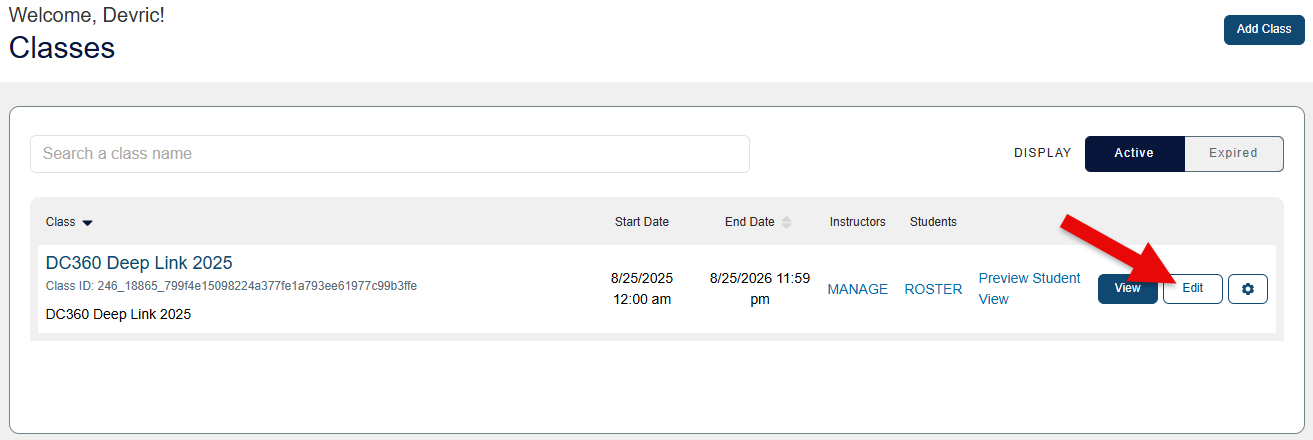Click the Class ID text in the row
The image size is (1313, 440).
tap(231, 286)
